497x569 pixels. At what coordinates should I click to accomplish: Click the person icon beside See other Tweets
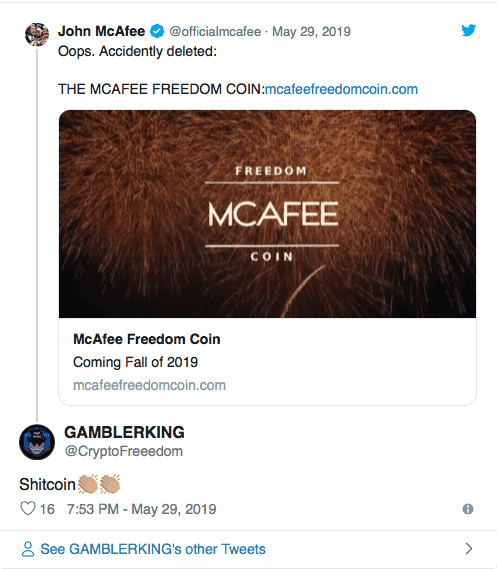point(28,549)
